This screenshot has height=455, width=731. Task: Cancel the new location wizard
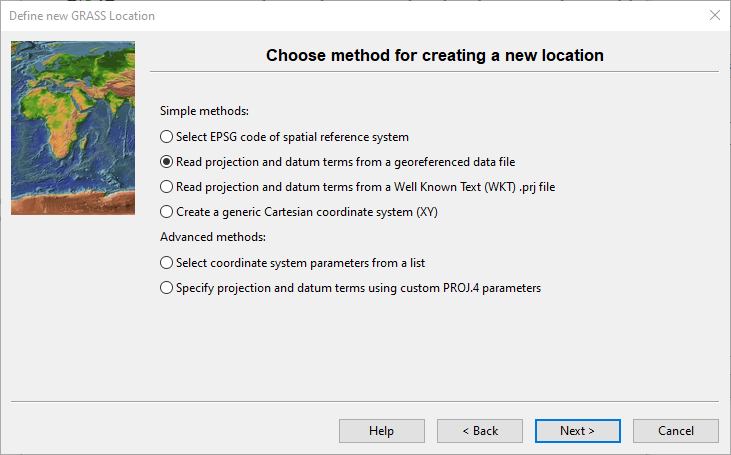pyautogui.click(x=675, y=430)
